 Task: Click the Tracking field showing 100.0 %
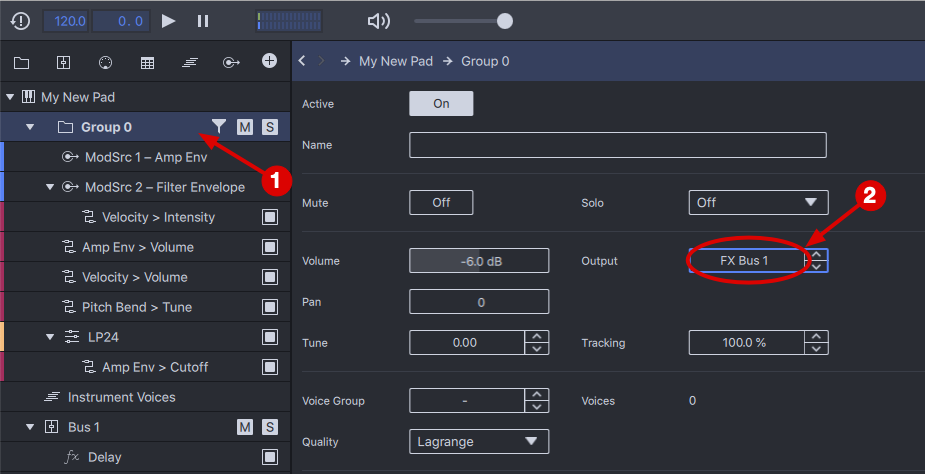pos(746,342)
